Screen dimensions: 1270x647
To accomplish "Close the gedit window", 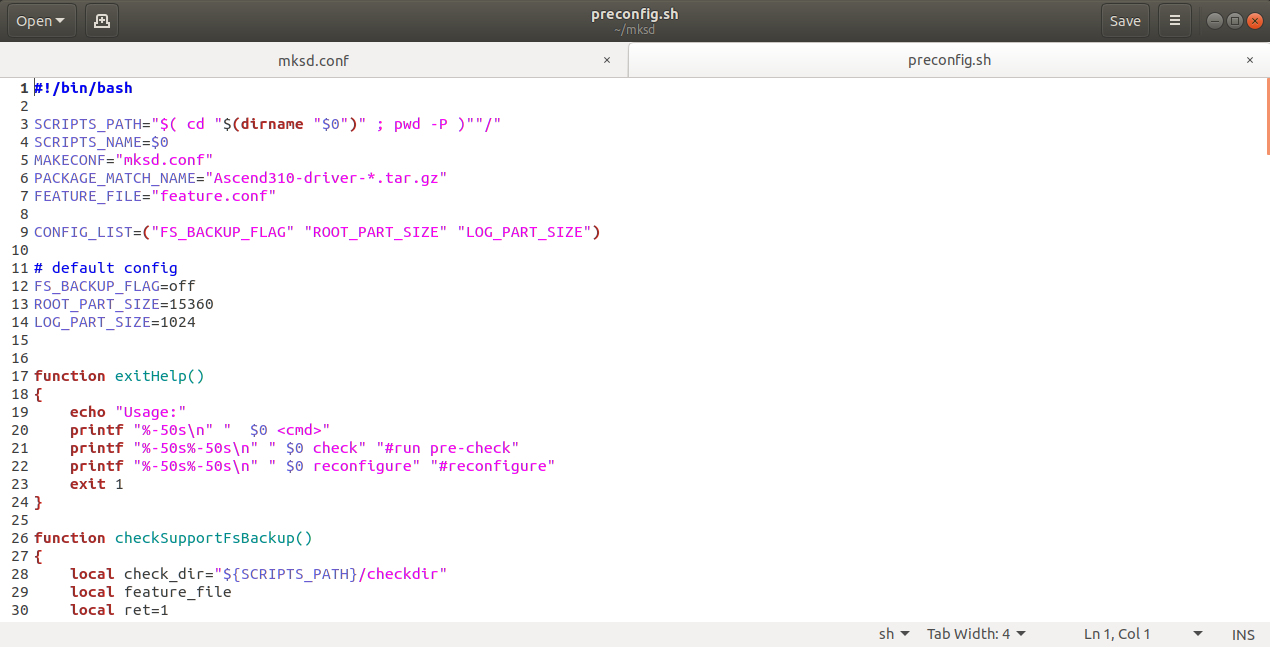I will (1255, 20).
